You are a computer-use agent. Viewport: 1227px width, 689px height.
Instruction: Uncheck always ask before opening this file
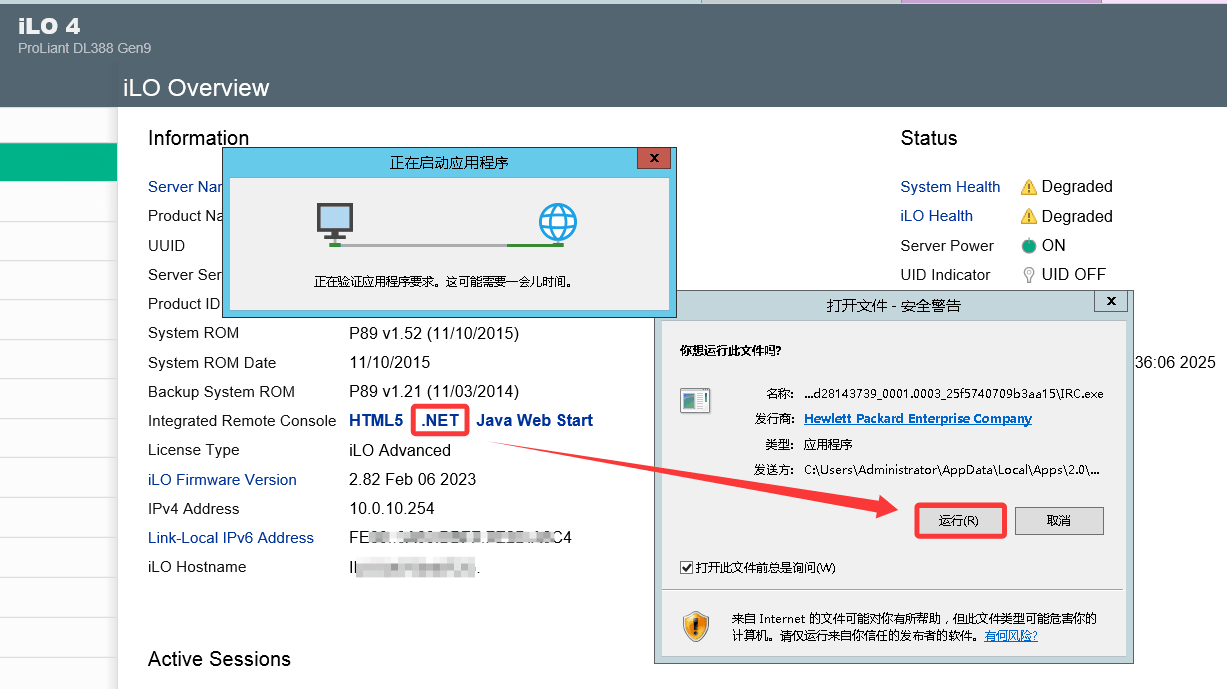click(x=687, y=568)
